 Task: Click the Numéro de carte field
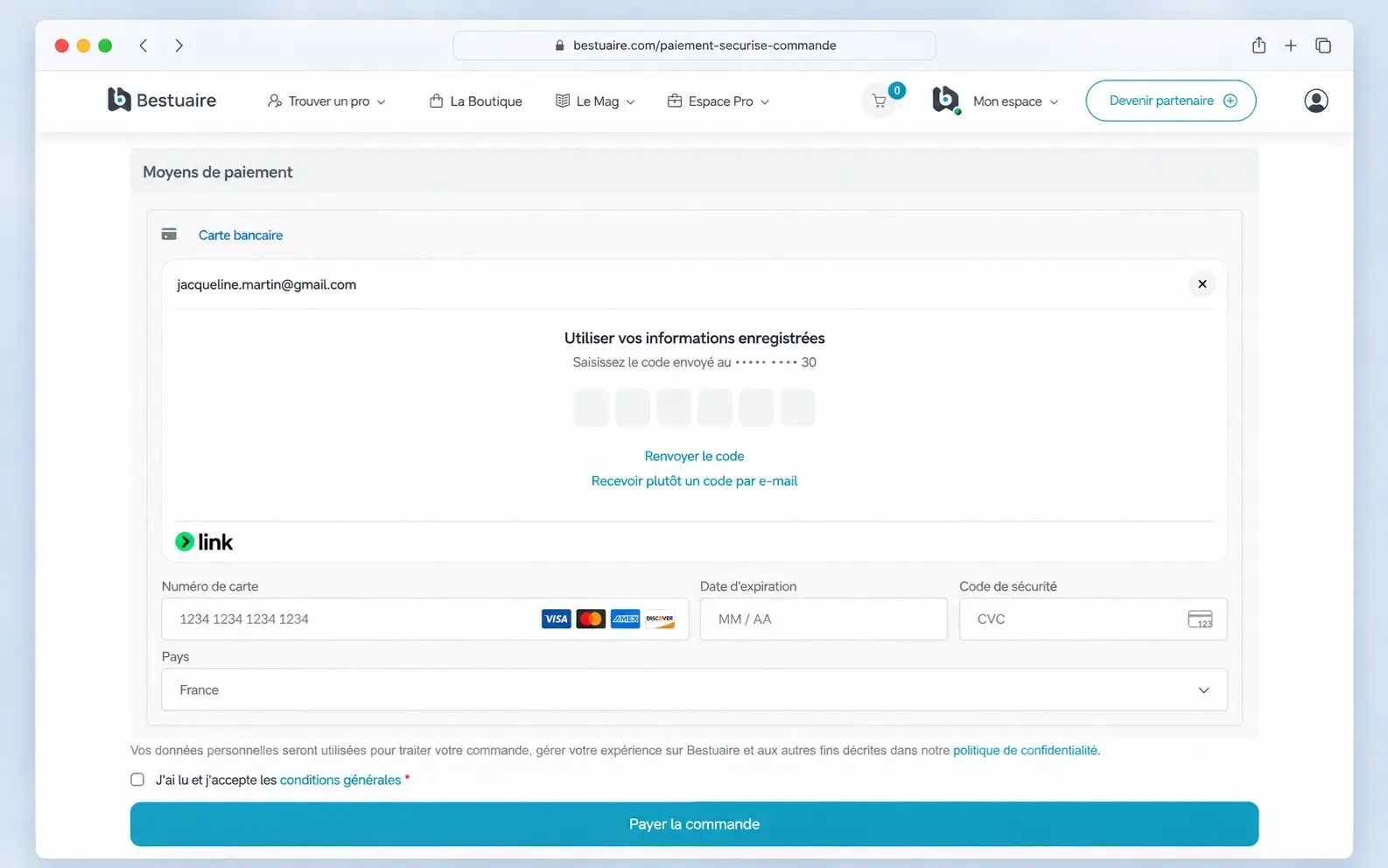(424, 619)
